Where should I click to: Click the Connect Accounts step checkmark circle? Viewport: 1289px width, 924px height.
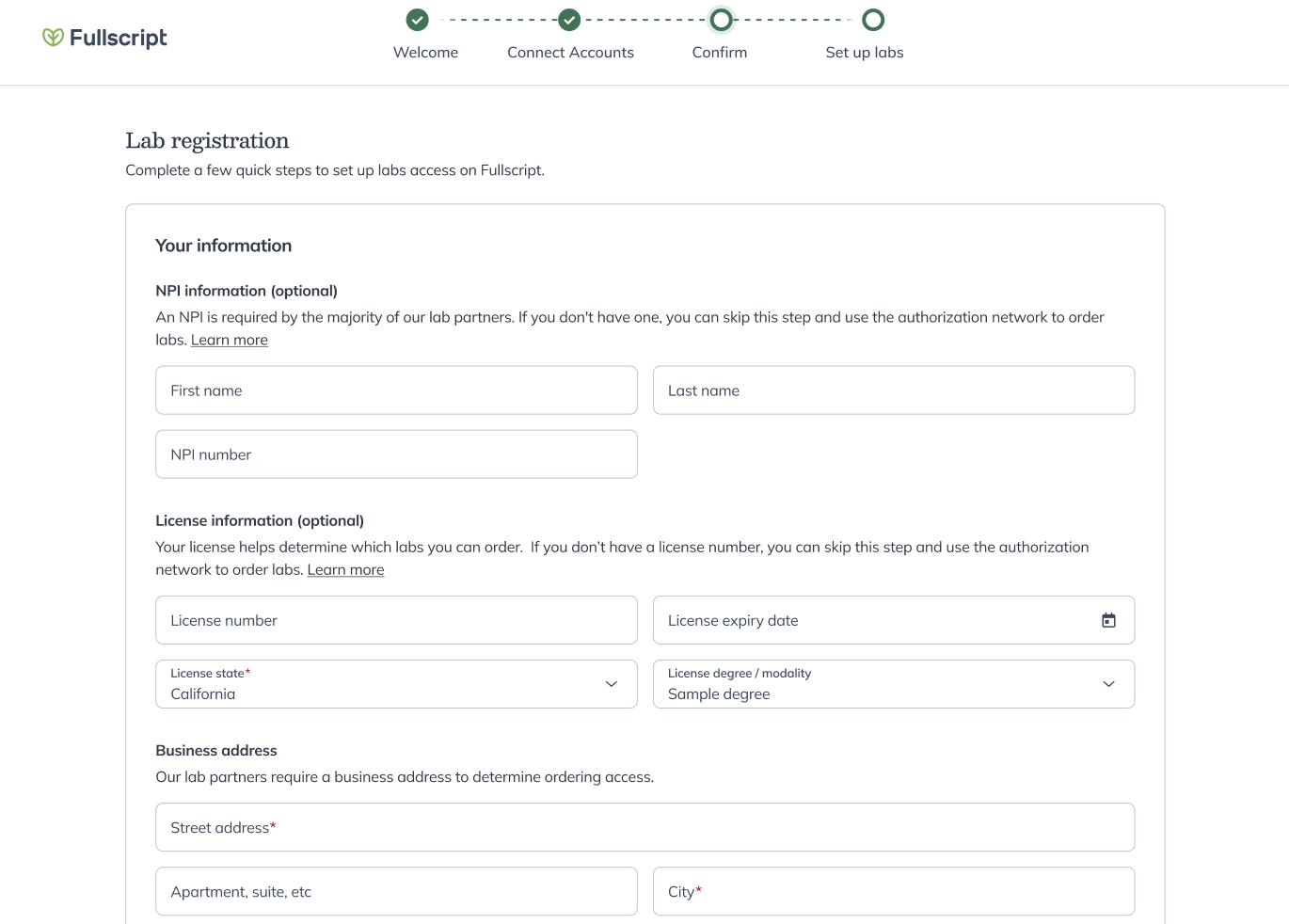(x=569, y=20)
